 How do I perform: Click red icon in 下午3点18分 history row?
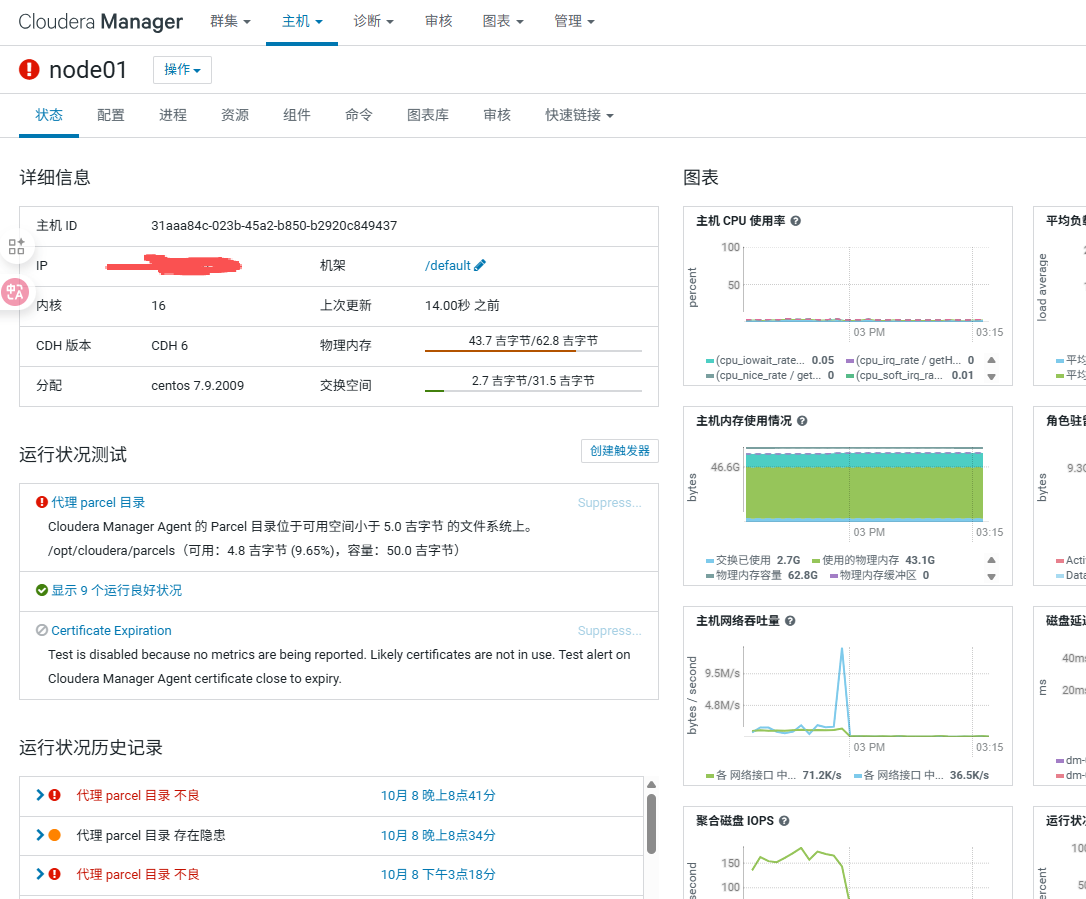55,874
